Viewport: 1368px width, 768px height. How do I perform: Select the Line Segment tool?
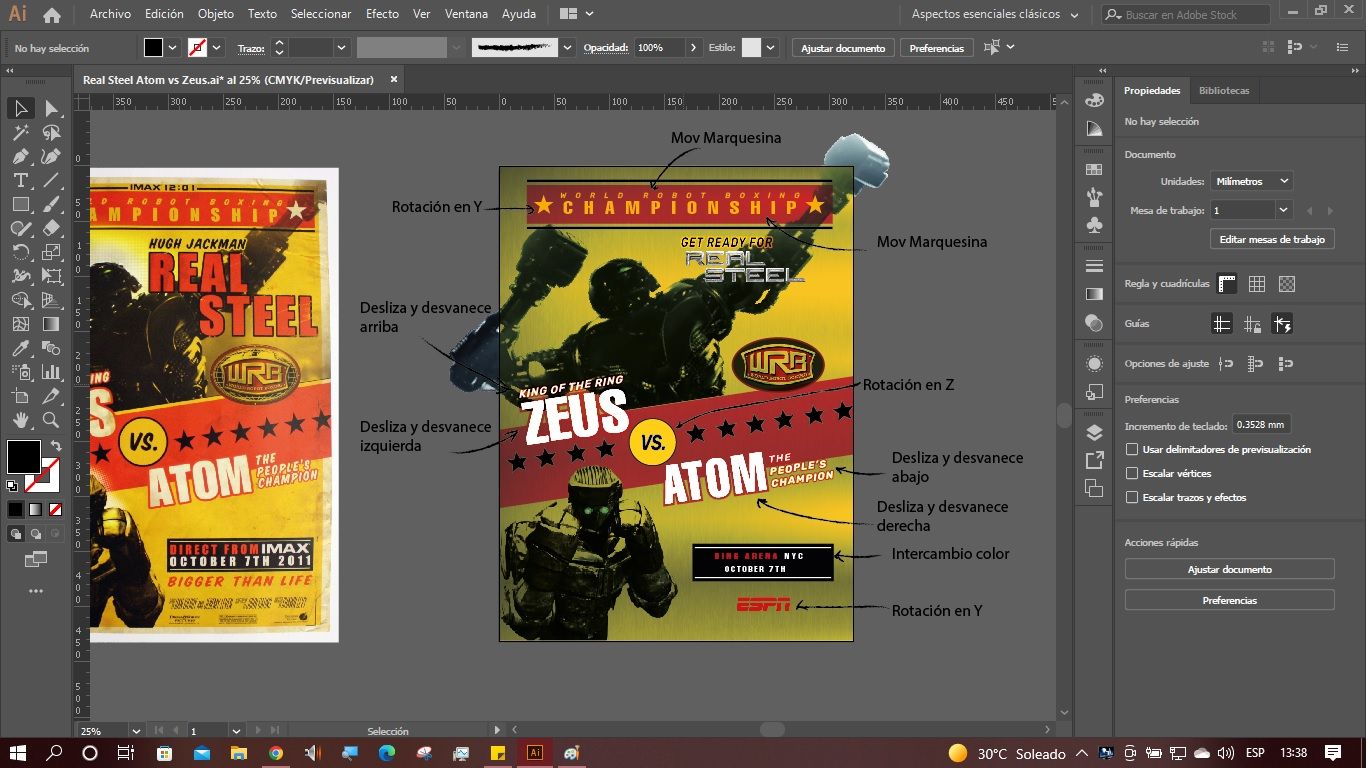coord(51,180)
